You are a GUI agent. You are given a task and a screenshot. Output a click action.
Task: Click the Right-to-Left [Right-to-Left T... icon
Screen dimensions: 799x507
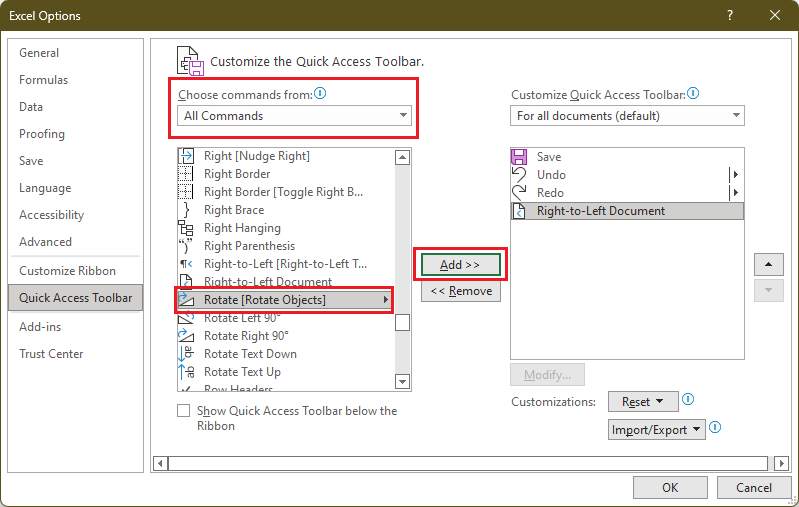pyautogui.click(x=186, y=264)
